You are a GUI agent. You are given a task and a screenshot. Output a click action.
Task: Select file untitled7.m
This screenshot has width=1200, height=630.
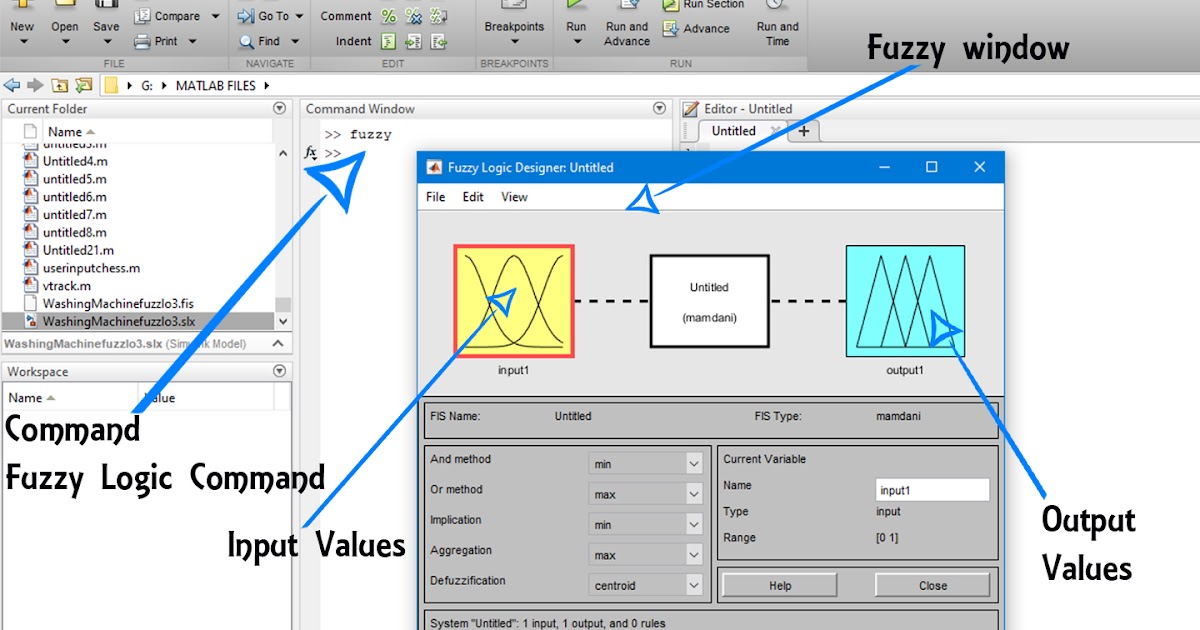(75, 214)
